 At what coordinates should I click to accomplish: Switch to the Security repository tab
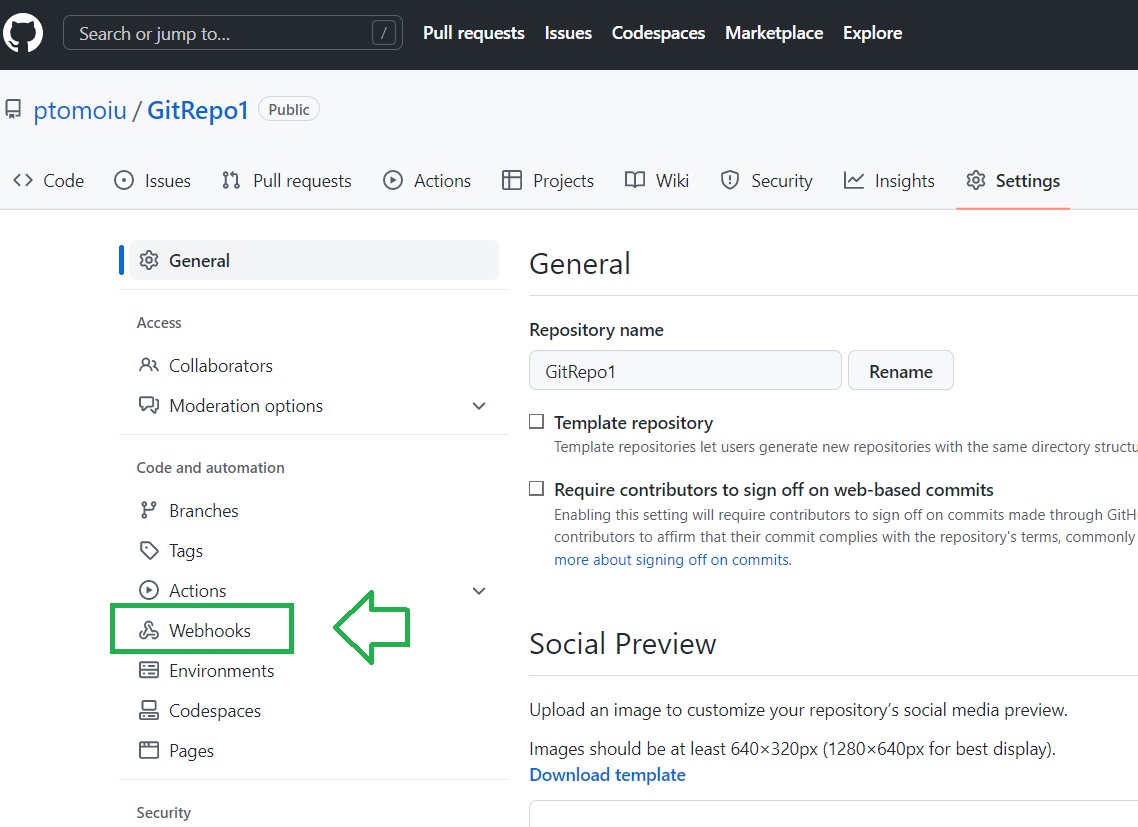[766, 180]
